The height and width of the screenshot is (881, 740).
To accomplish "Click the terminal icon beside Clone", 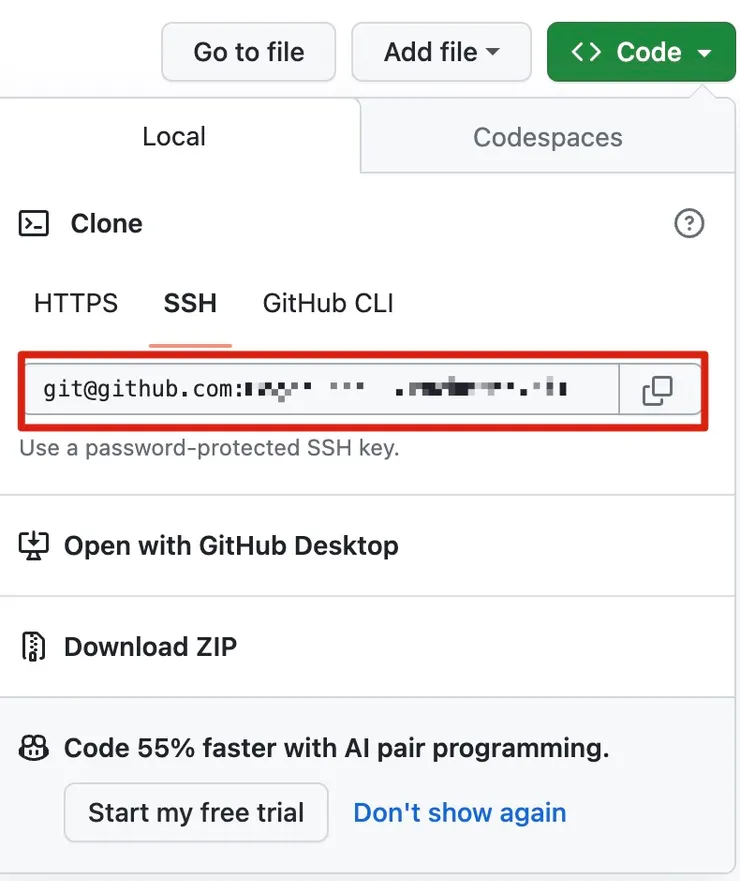I will click(x=34, y=223).
